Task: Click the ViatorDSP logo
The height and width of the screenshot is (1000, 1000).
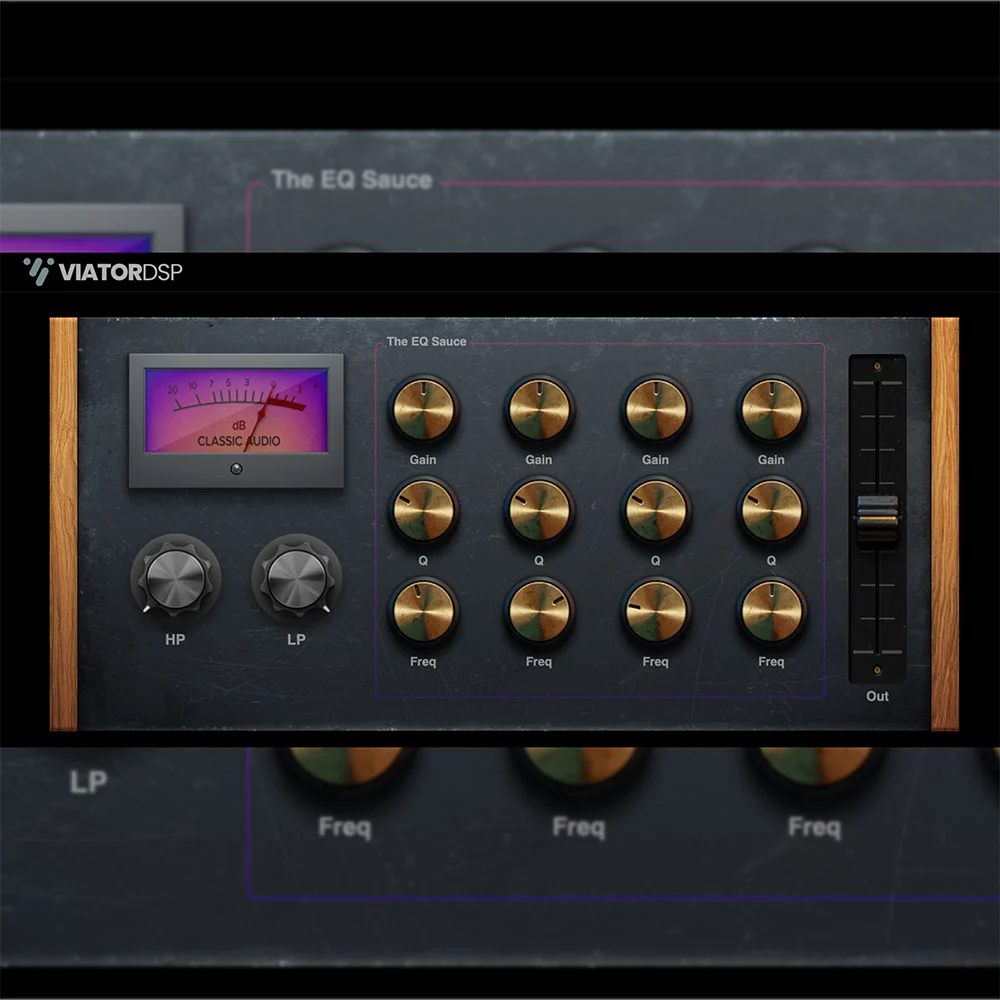Action: (103, 272)
